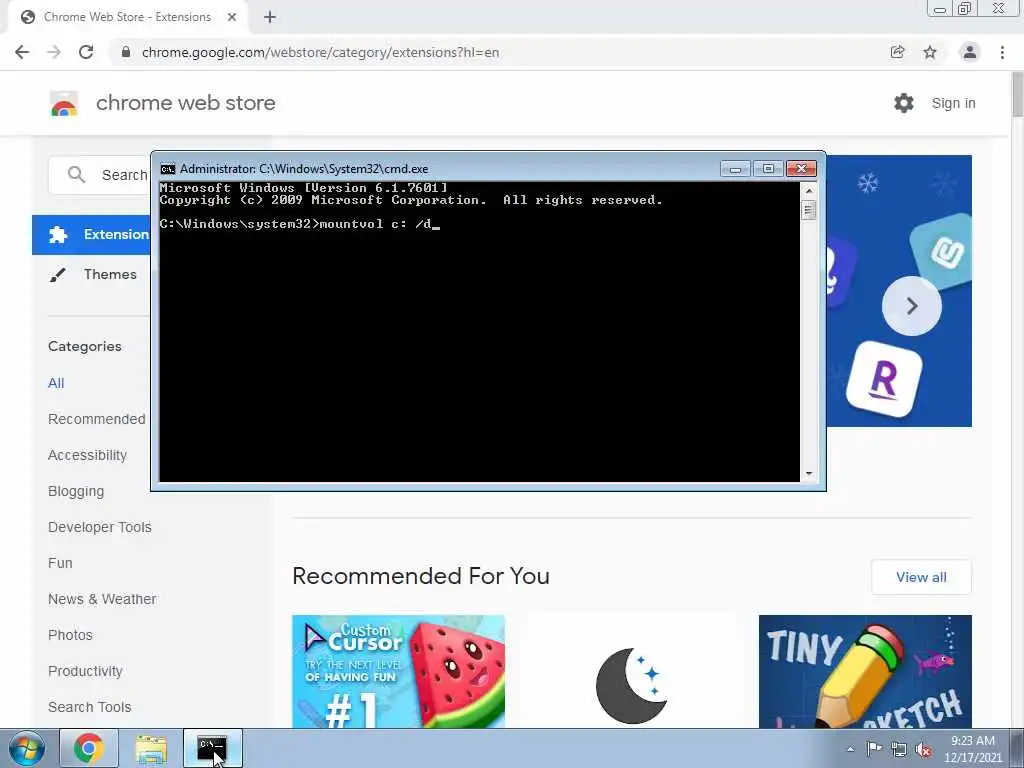Click Chrome back navigation arrow
This screenshot has height=768, width=1024.
coord(22,52)
